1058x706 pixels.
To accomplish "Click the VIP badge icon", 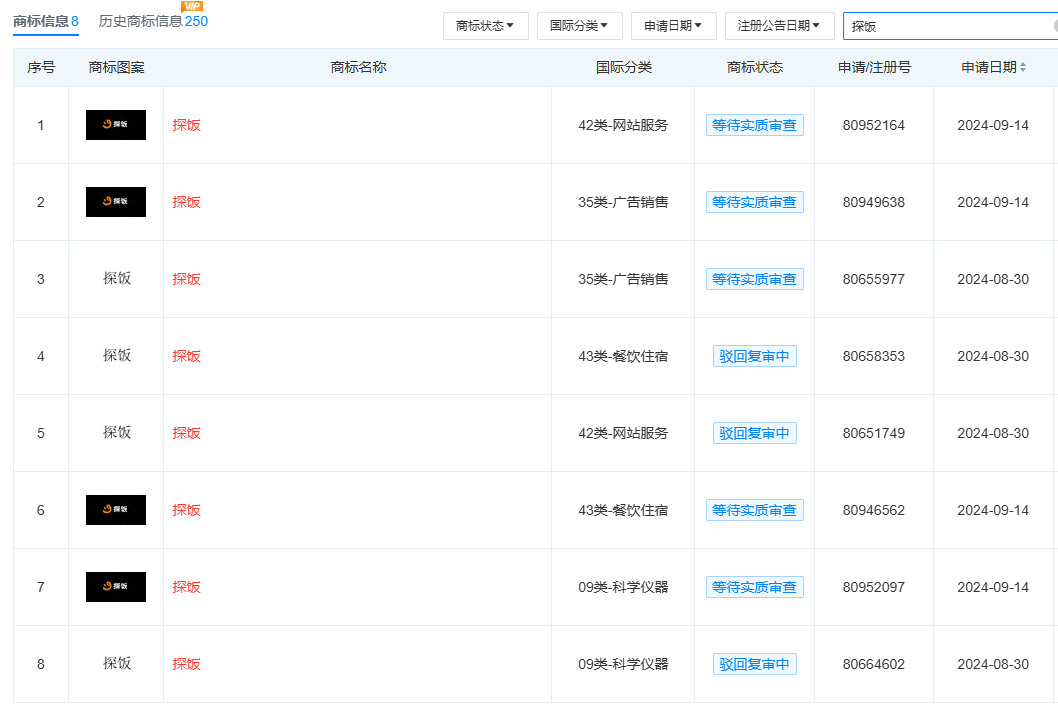I will [x=192, y=6].
